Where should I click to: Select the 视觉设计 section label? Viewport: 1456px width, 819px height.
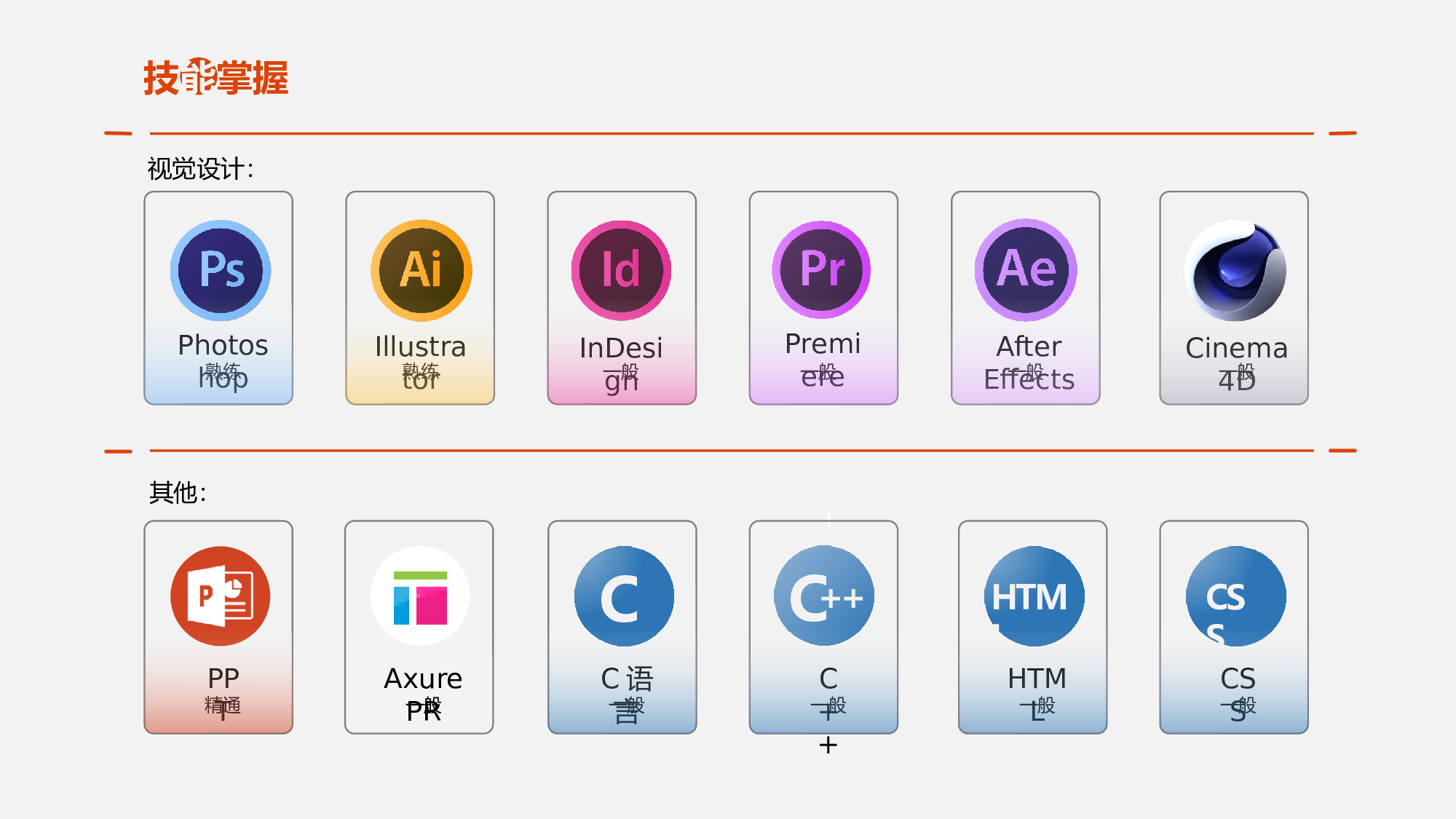click(200, 169)
